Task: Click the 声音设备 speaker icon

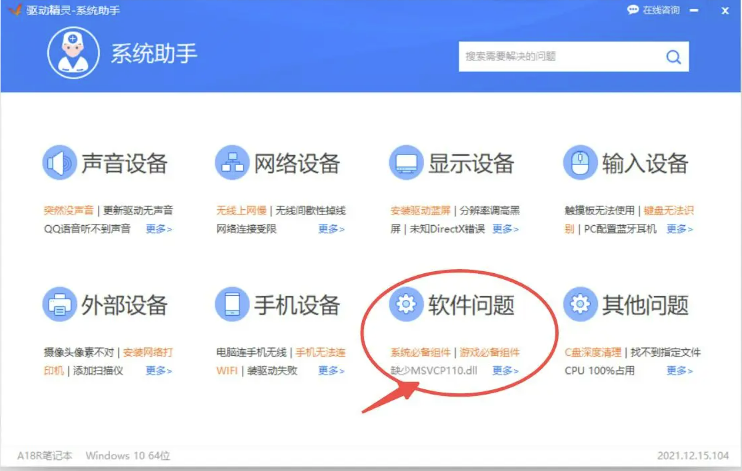Action: [59, 162]
